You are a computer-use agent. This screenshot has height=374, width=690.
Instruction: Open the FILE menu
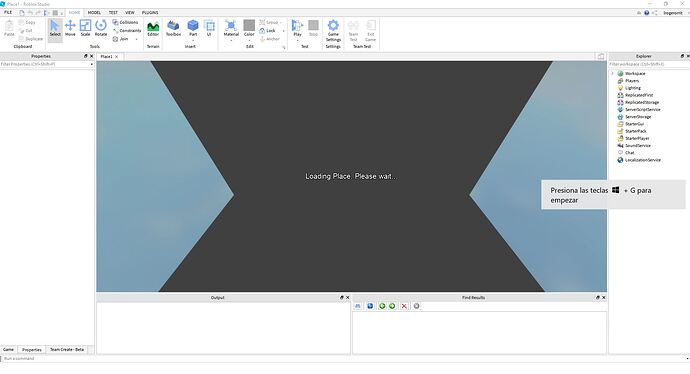[x=8, y=13]
